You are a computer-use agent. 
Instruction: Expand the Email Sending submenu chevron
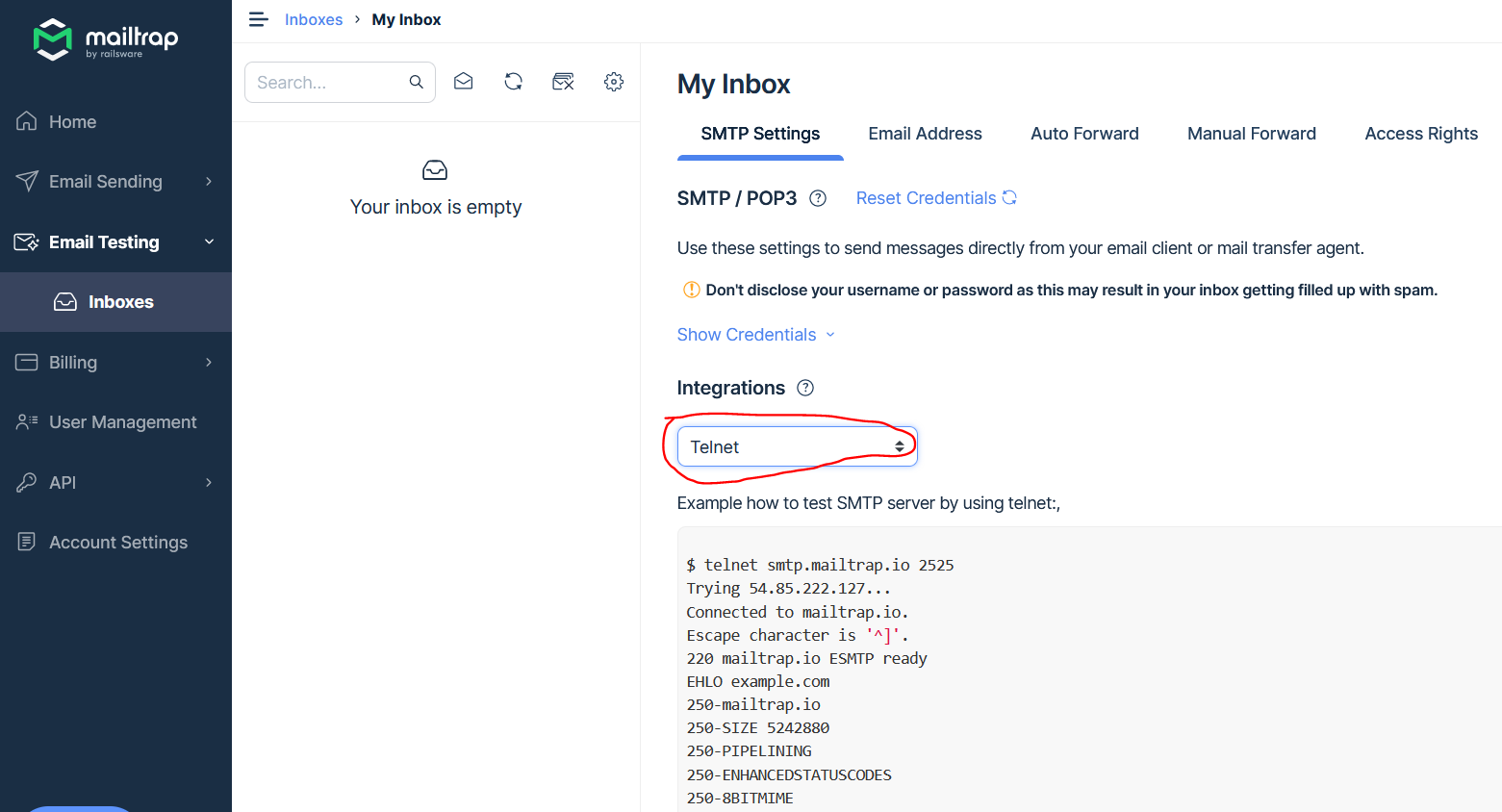(x=209, y=181)
